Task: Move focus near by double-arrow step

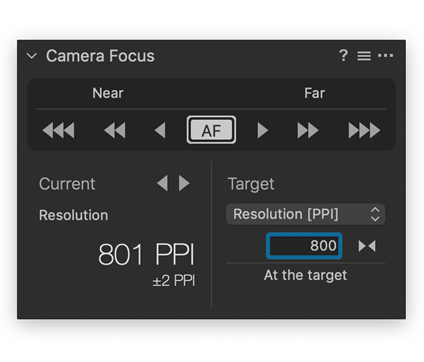Action: coord(115,130)
